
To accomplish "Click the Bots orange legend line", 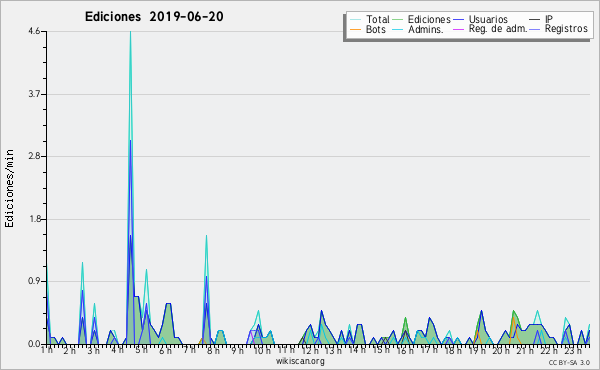I will tap(355, 29).
